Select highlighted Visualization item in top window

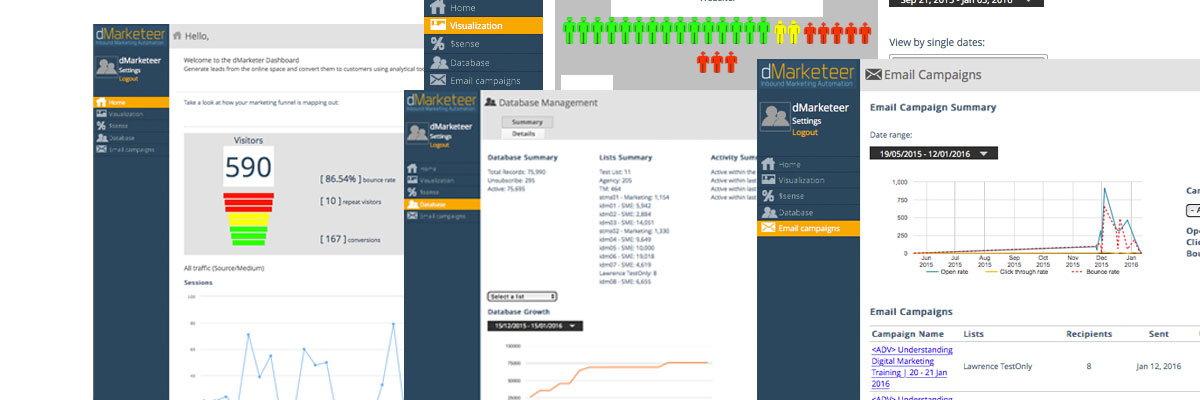pos(484,26)
